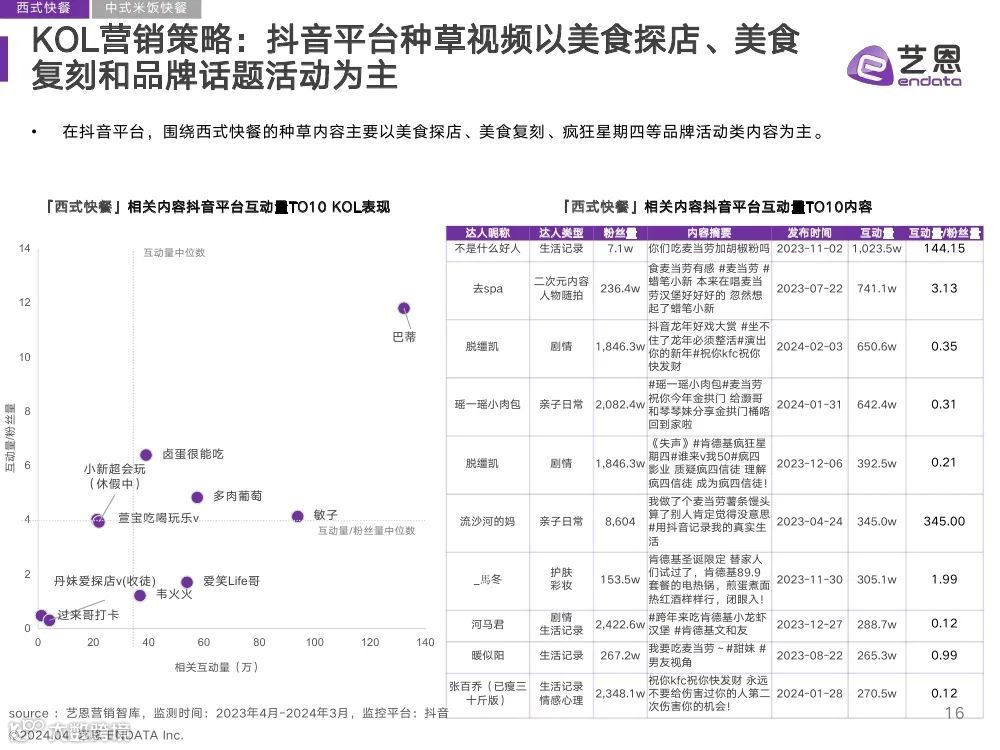Click page number 16
Screen dimensions: 1000x750
tap(955, 713)
